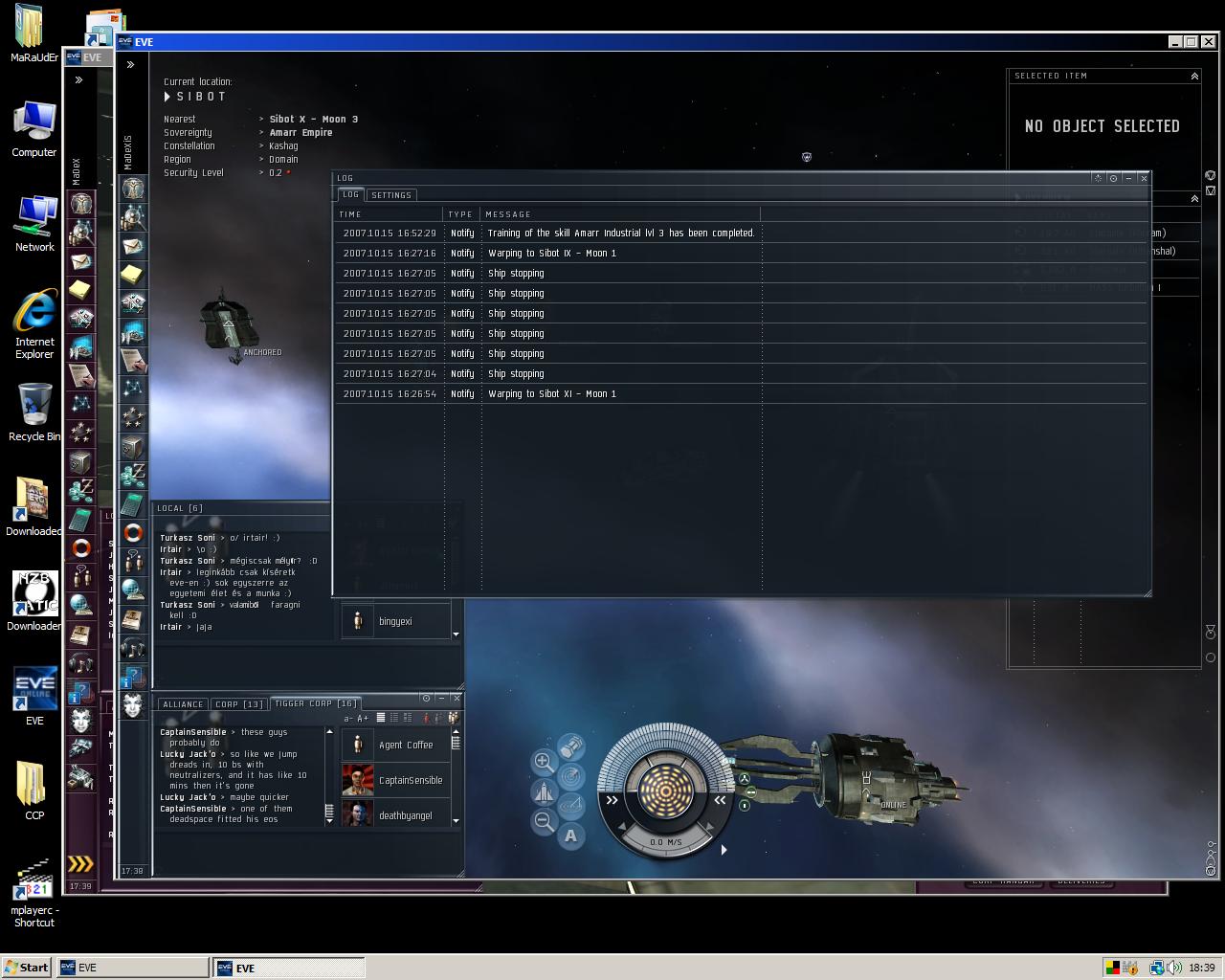Open the Start menu on taskbar
Screen dimensions: 1225x980
pyautogui.click(x=27, y=968)
